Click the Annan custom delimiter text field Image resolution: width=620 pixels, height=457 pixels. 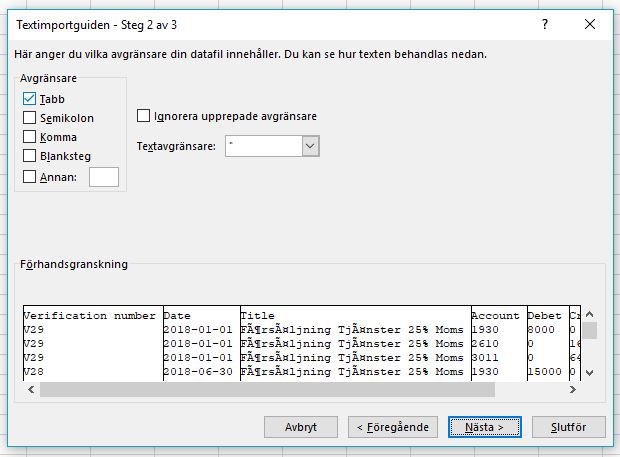click(104, 177)
